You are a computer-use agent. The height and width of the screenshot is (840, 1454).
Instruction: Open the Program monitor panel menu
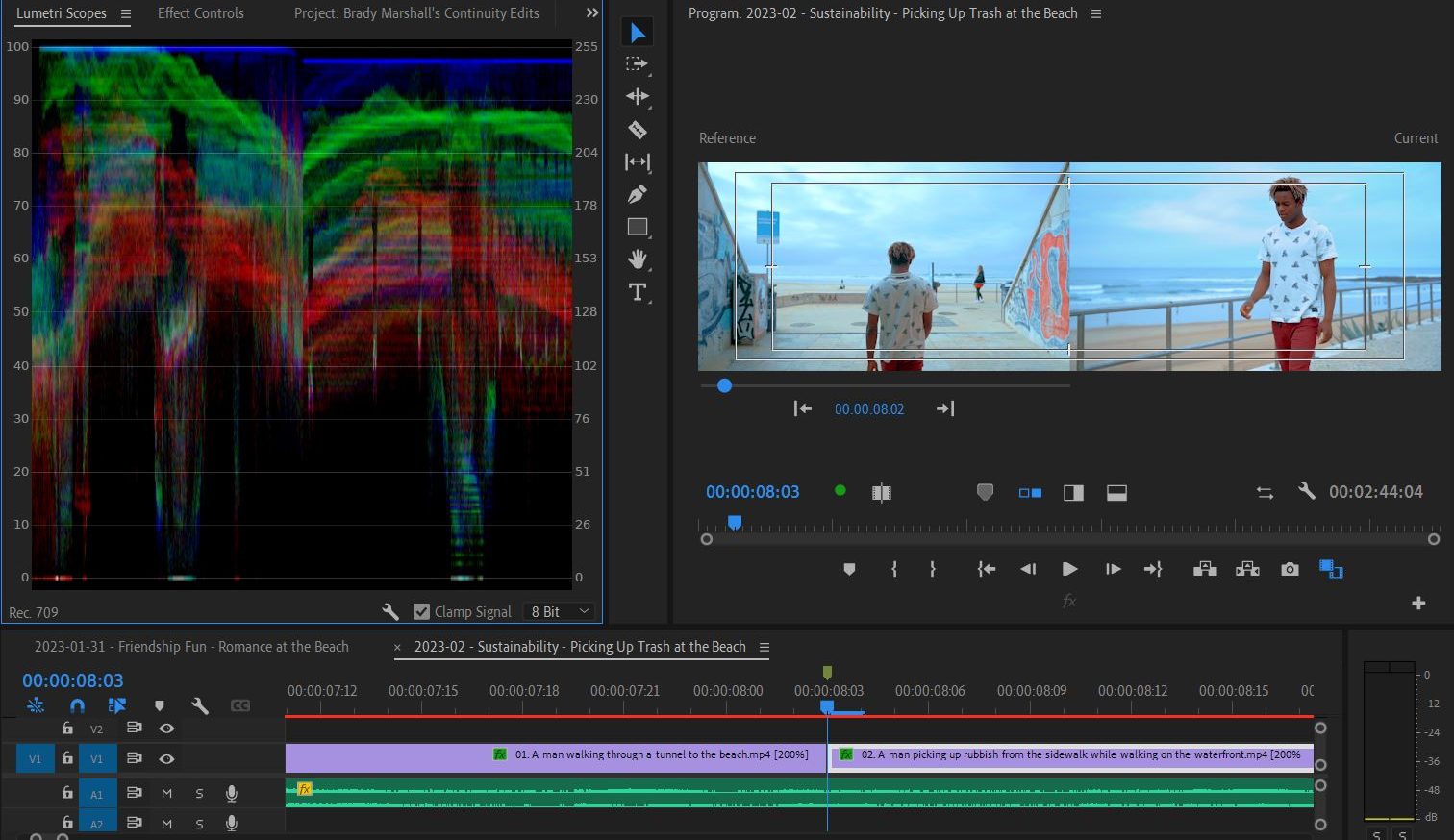click(1096, 13)
